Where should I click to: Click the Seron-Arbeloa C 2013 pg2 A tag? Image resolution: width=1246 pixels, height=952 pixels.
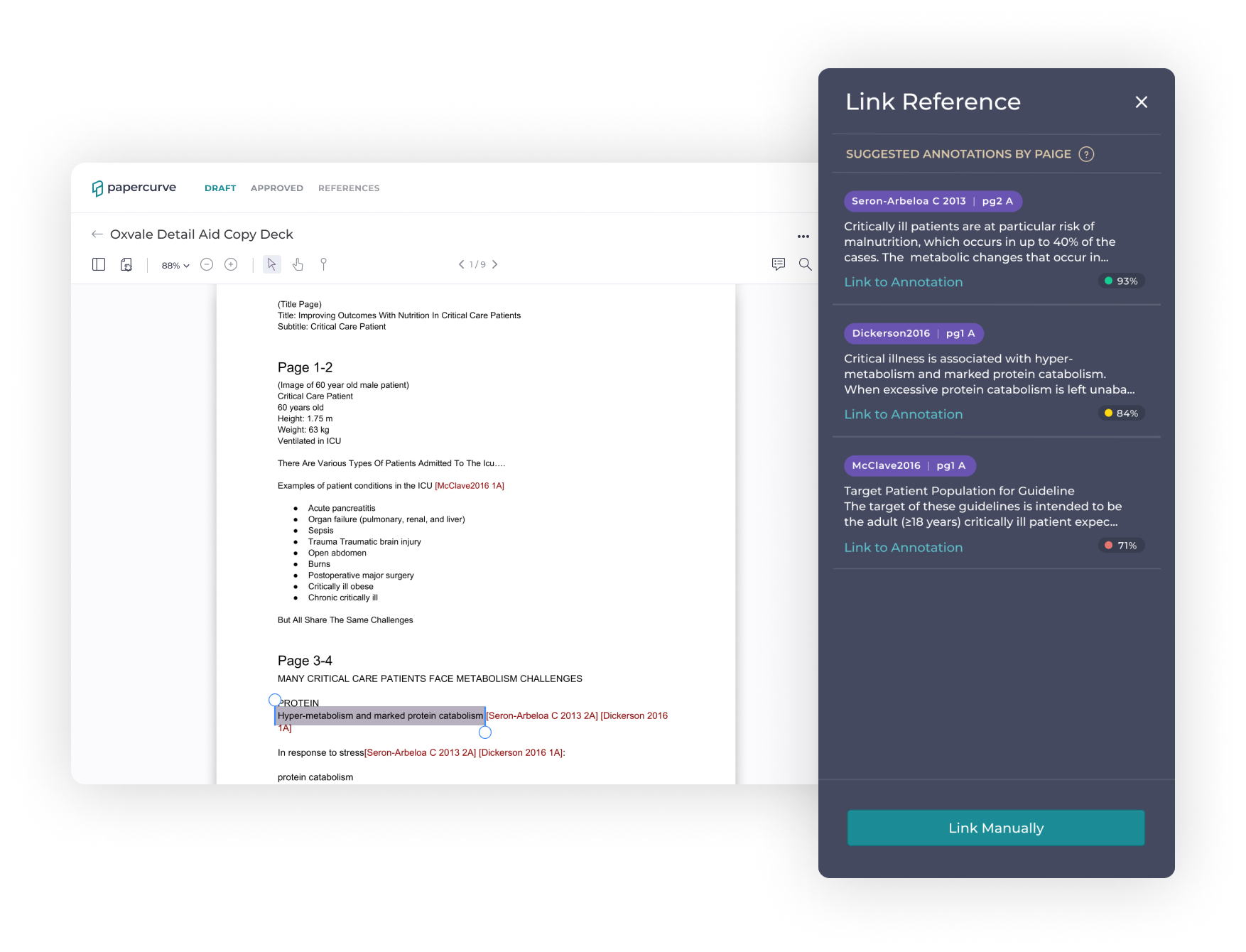[933, 201]
